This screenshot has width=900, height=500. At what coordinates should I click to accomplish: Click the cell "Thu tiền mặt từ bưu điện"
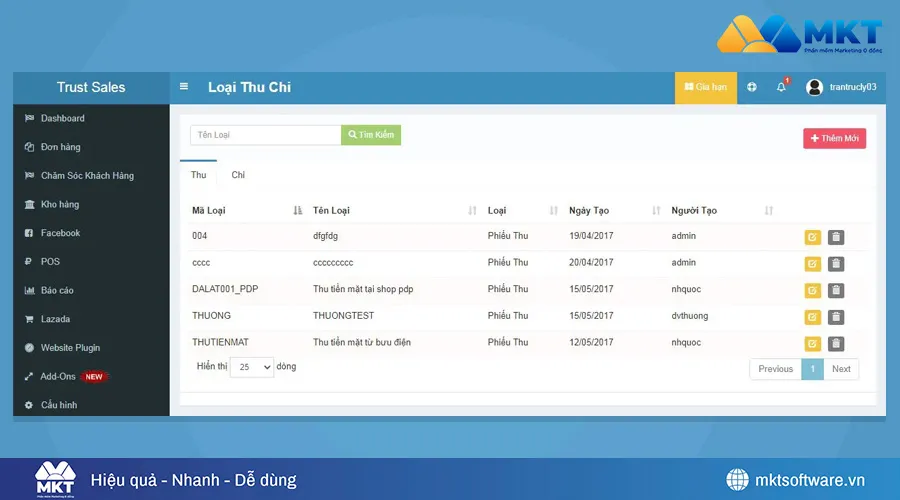coord(362,342)
